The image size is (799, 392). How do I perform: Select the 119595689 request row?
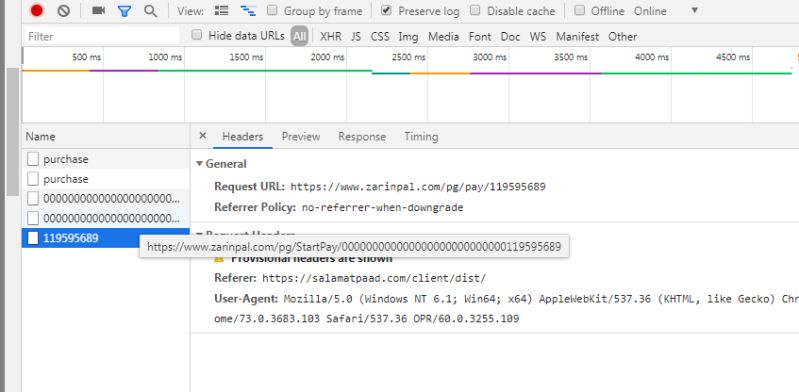[x=105, y=238]
